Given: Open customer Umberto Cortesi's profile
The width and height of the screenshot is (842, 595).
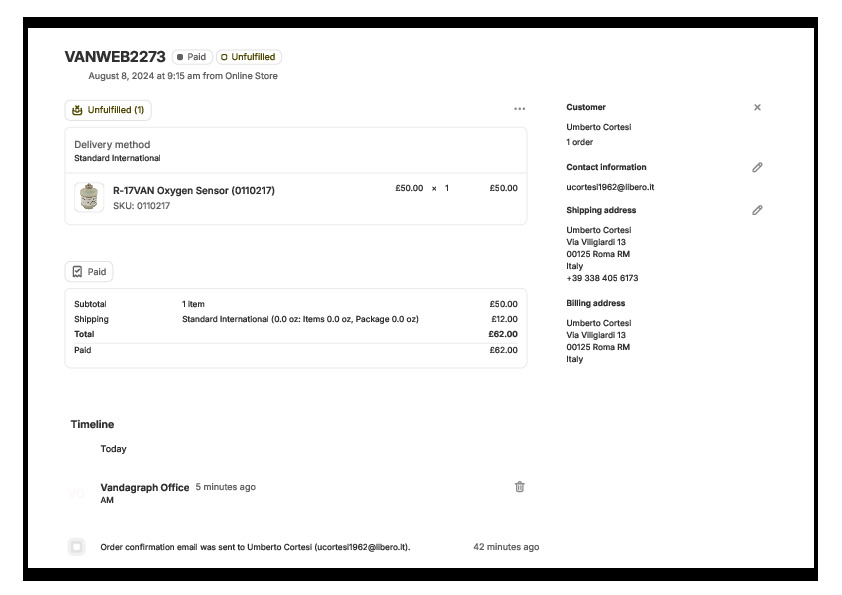Looking at the screenshot, I should (598, 127).
